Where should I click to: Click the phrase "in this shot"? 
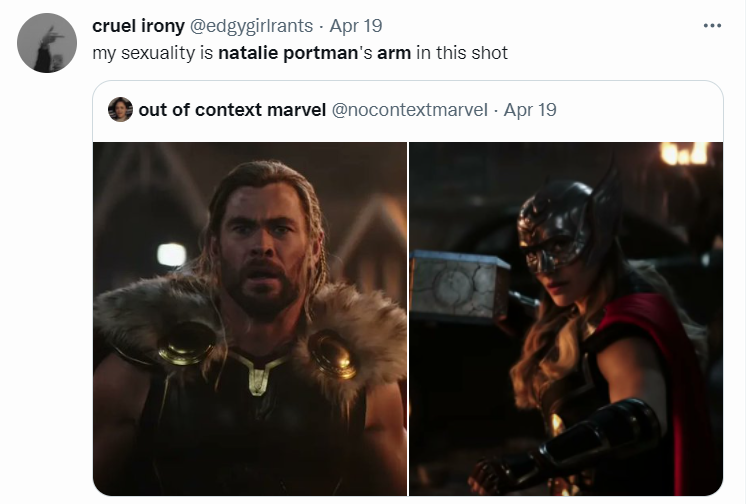point(462,53)
